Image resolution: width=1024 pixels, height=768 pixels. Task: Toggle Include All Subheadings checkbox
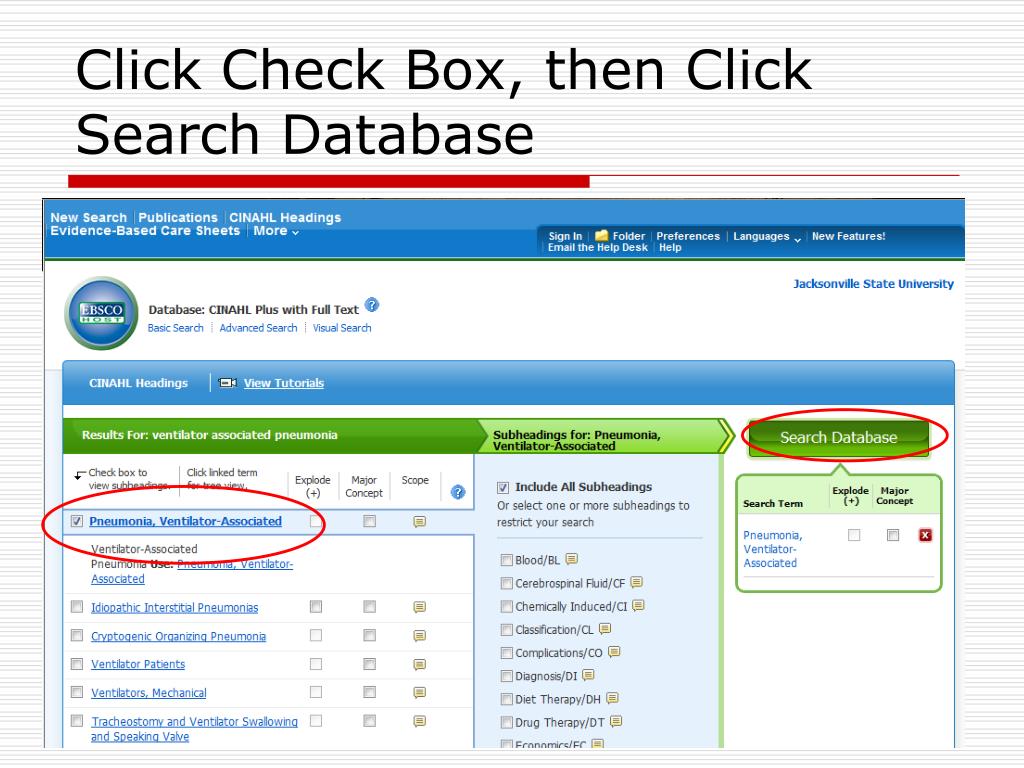[x=503, y=487]
